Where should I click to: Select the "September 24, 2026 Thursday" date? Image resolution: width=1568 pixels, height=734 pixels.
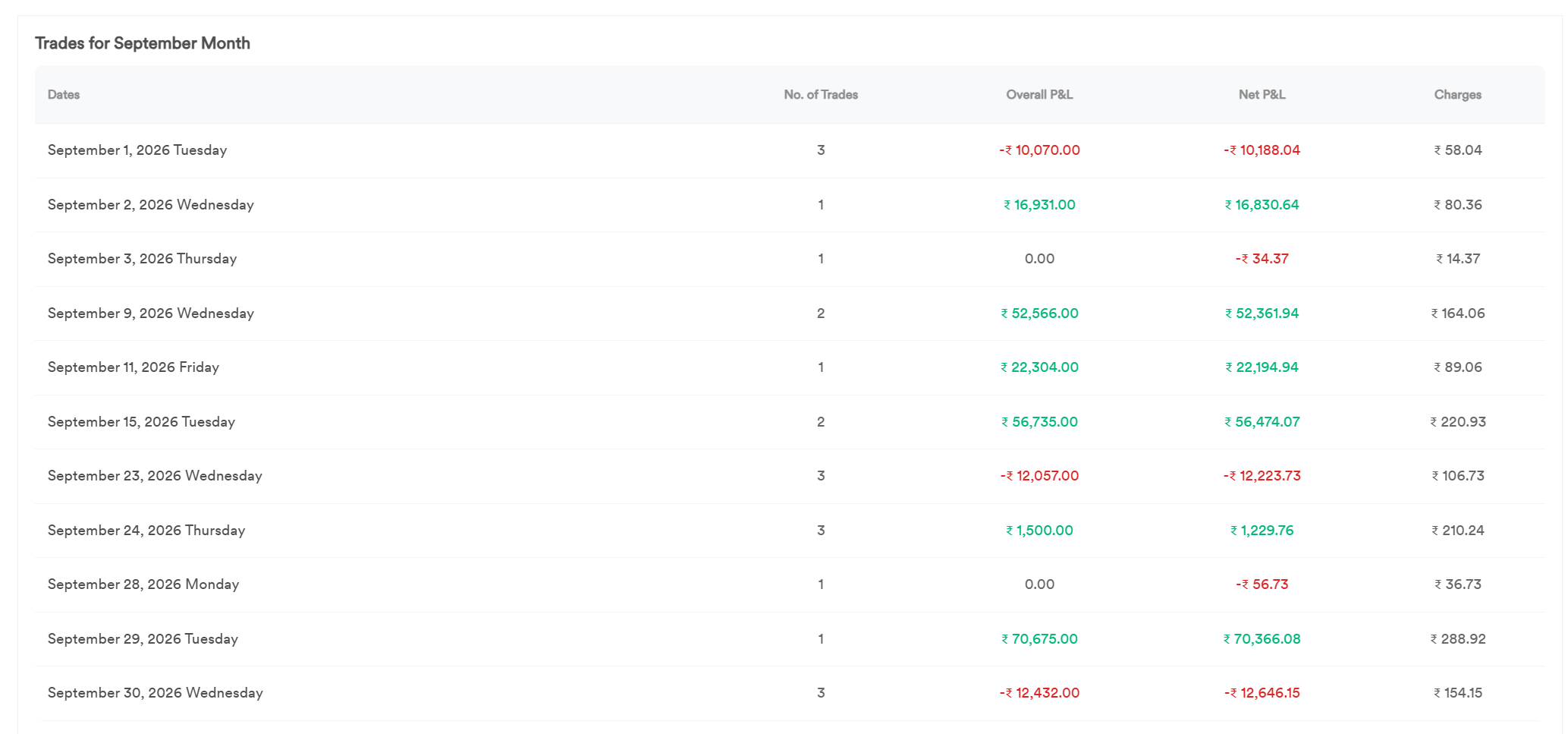pos(146,531)
